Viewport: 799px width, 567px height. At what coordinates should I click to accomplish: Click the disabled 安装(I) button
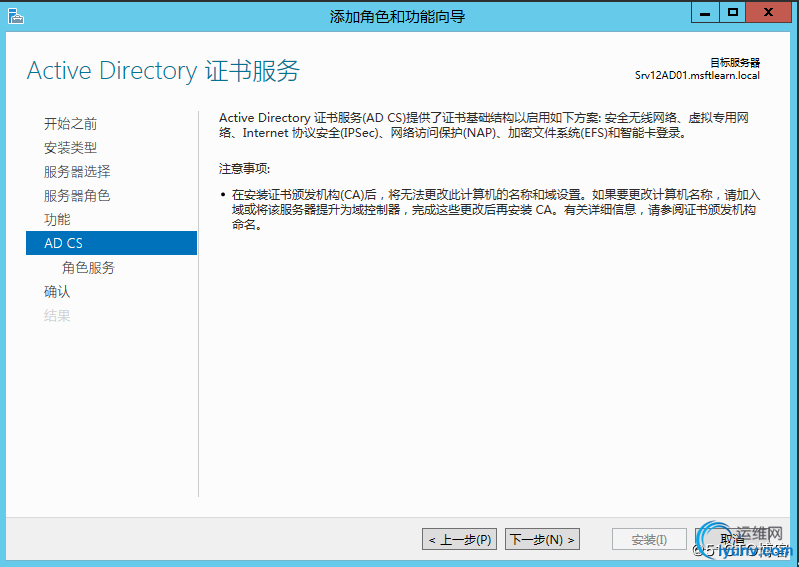pyautogui.click(x=649, y=539)
